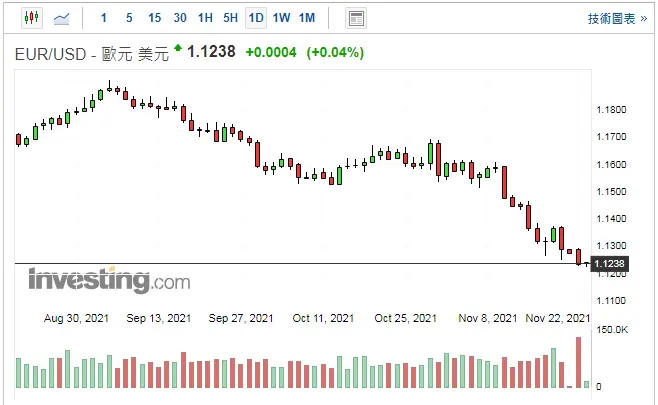Set chart interval to 1W
658x405 pixels.
281,18
